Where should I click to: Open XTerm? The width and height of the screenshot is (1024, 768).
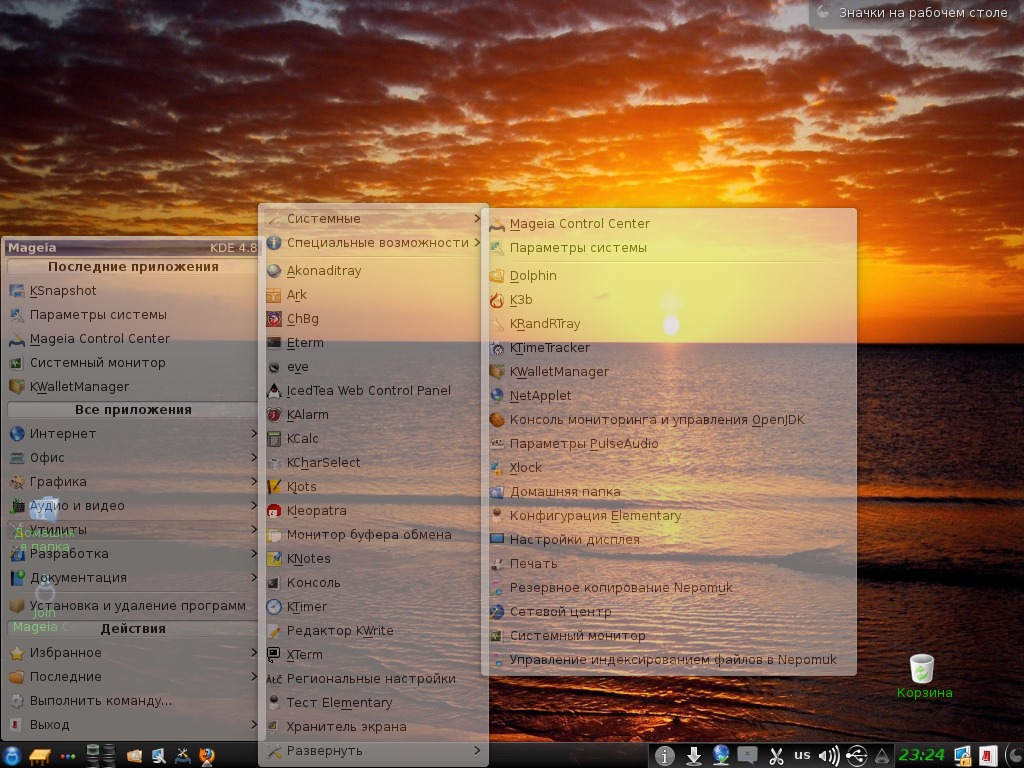(374, 654)
